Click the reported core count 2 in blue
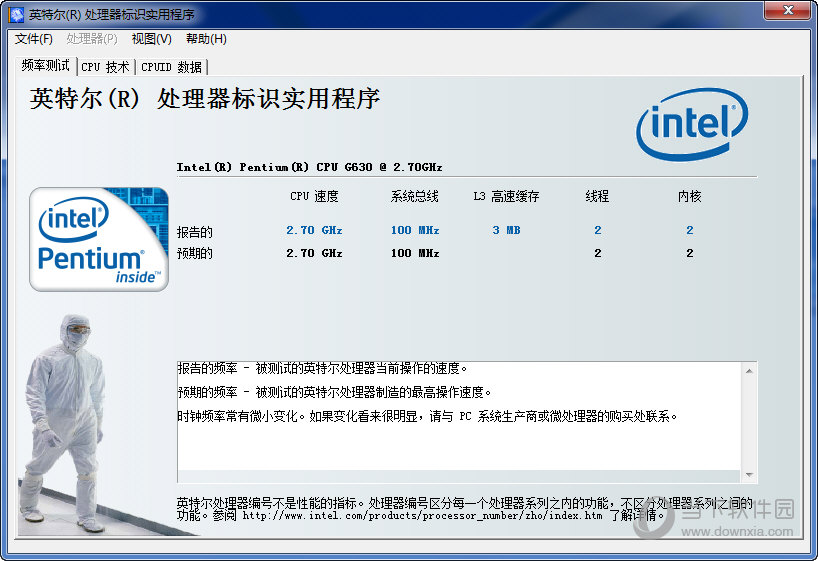This screenshot has height=561, width=818. click(690, 230)
